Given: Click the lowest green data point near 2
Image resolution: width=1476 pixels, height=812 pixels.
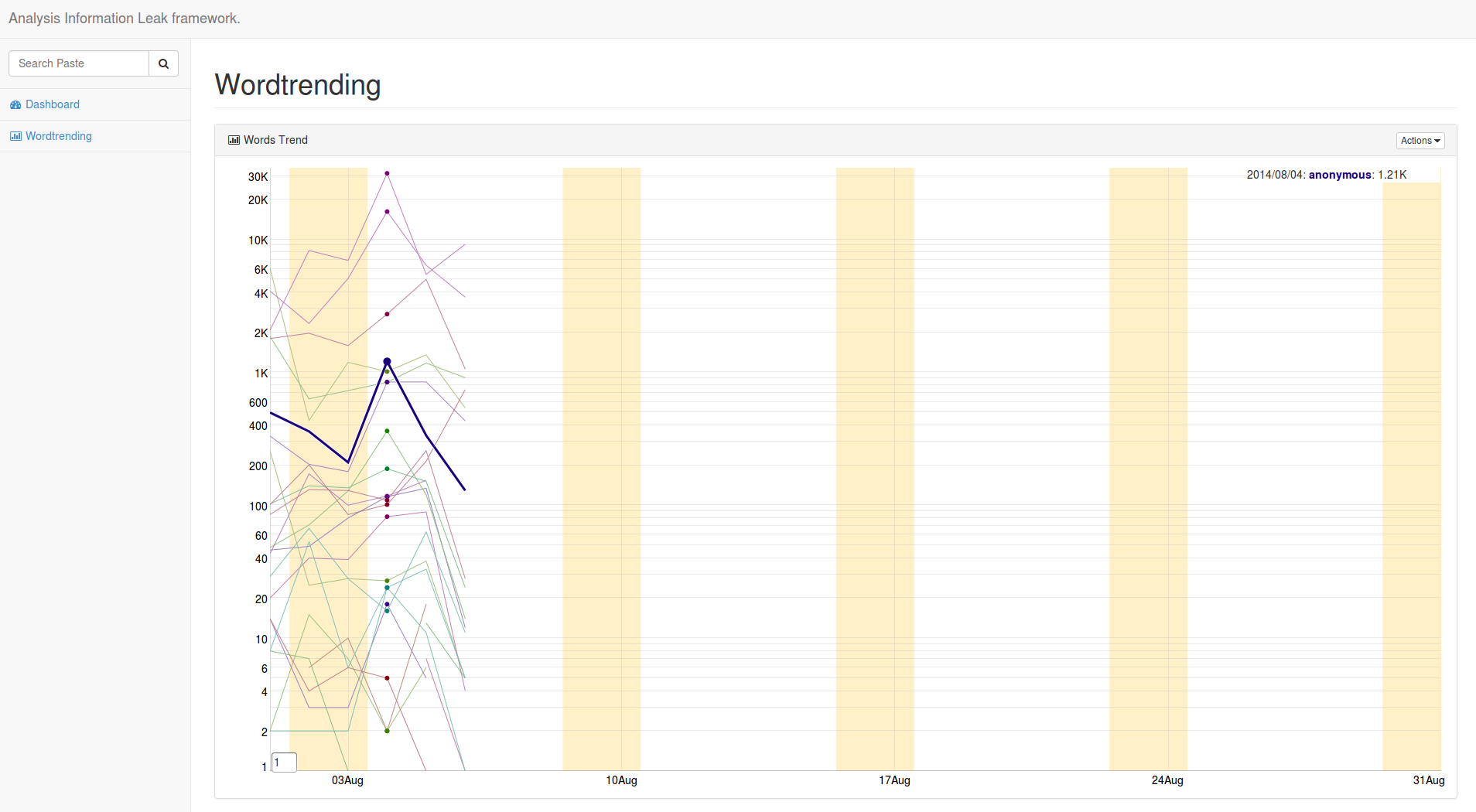Looking at the screenshot, I should coord(387,731).
